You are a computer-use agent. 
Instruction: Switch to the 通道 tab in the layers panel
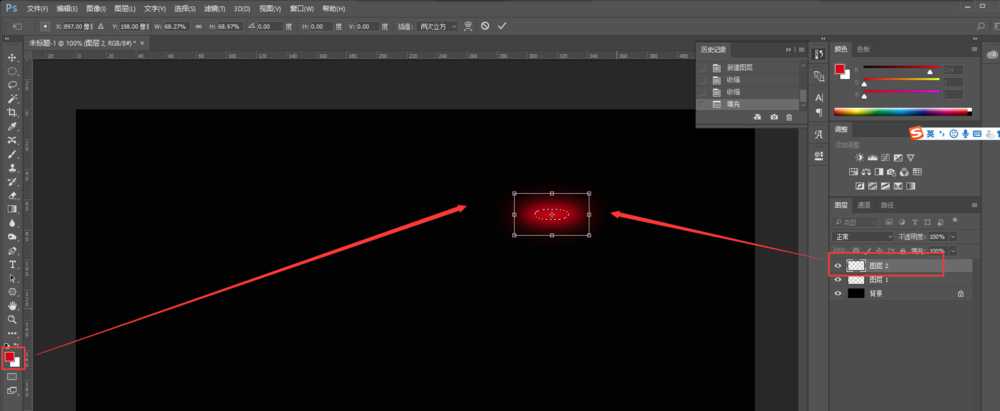coord(866,206)
